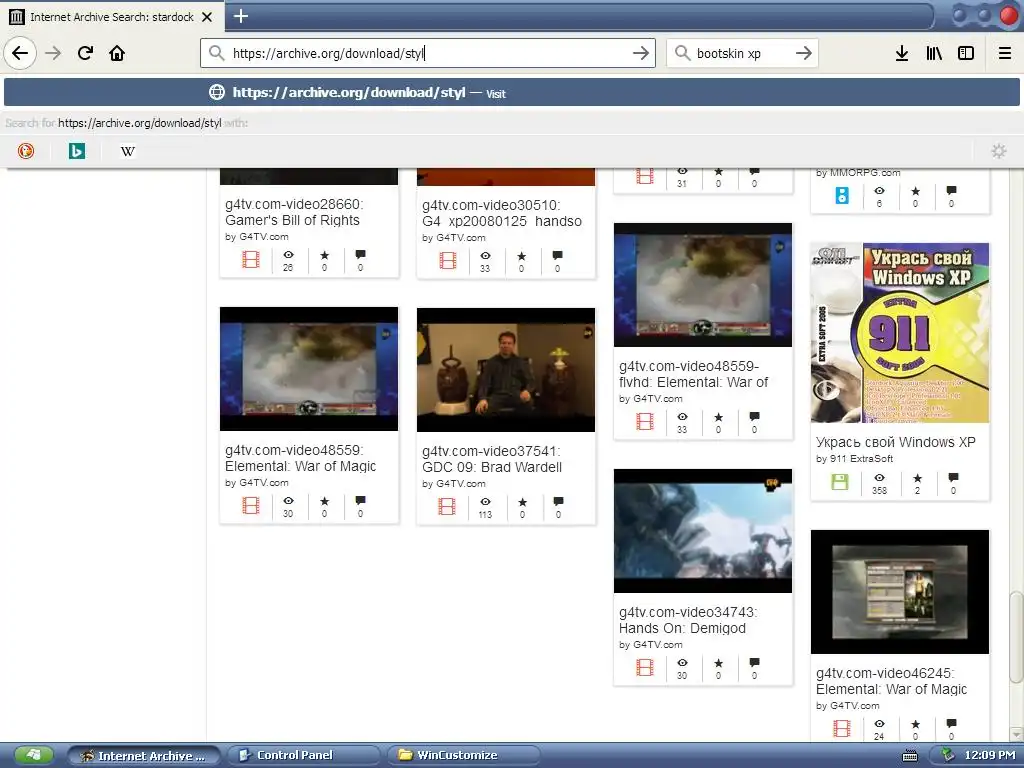Click MMORPG.com author text

tap(865, 173)
